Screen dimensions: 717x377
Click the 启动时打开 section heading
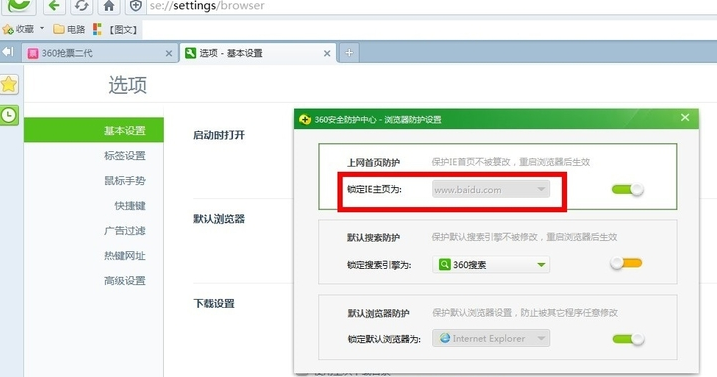[219, 135]
